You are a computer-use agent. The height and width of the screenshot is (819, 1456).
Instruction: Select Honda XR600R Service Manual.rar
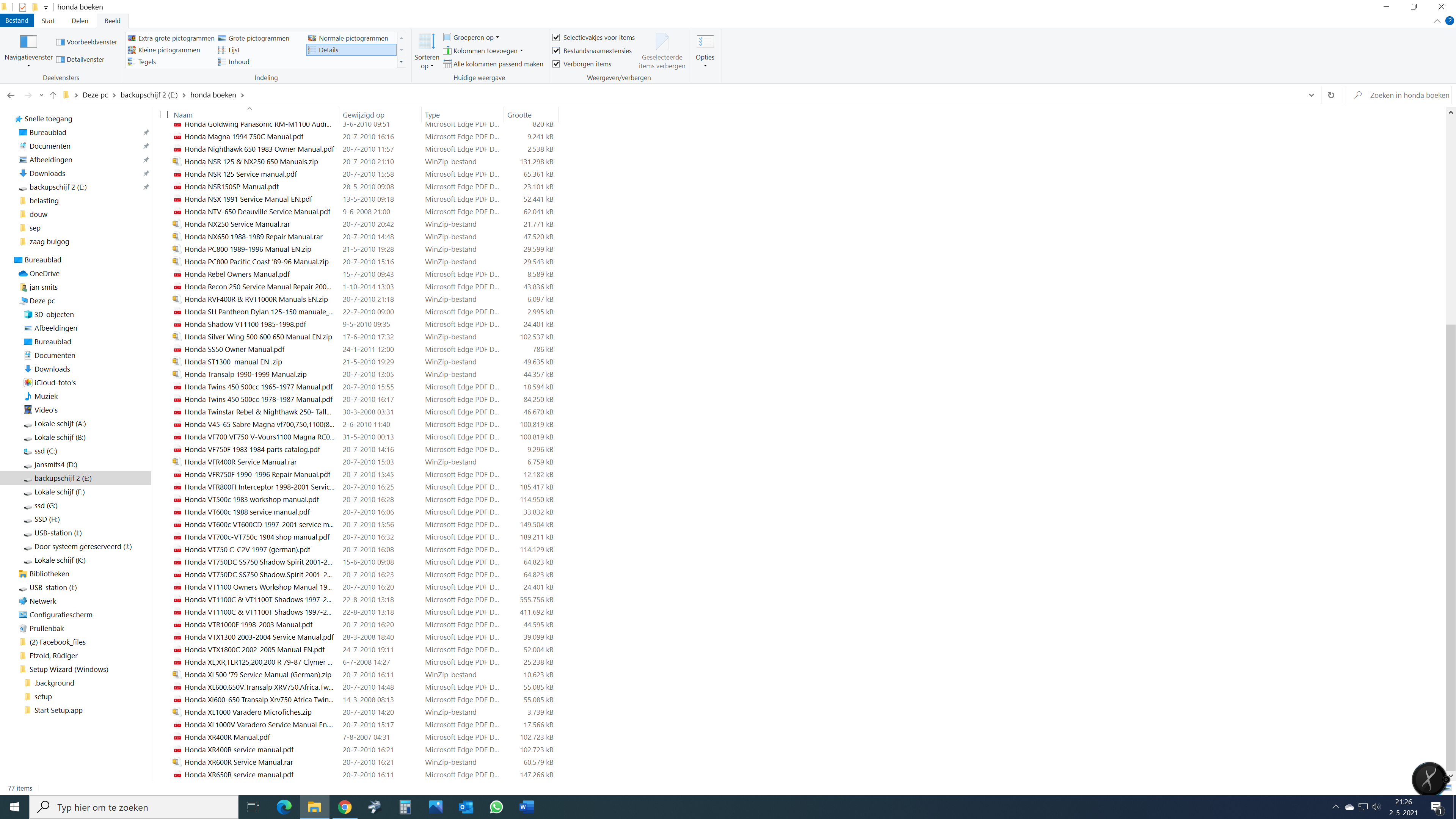[238, 762]
